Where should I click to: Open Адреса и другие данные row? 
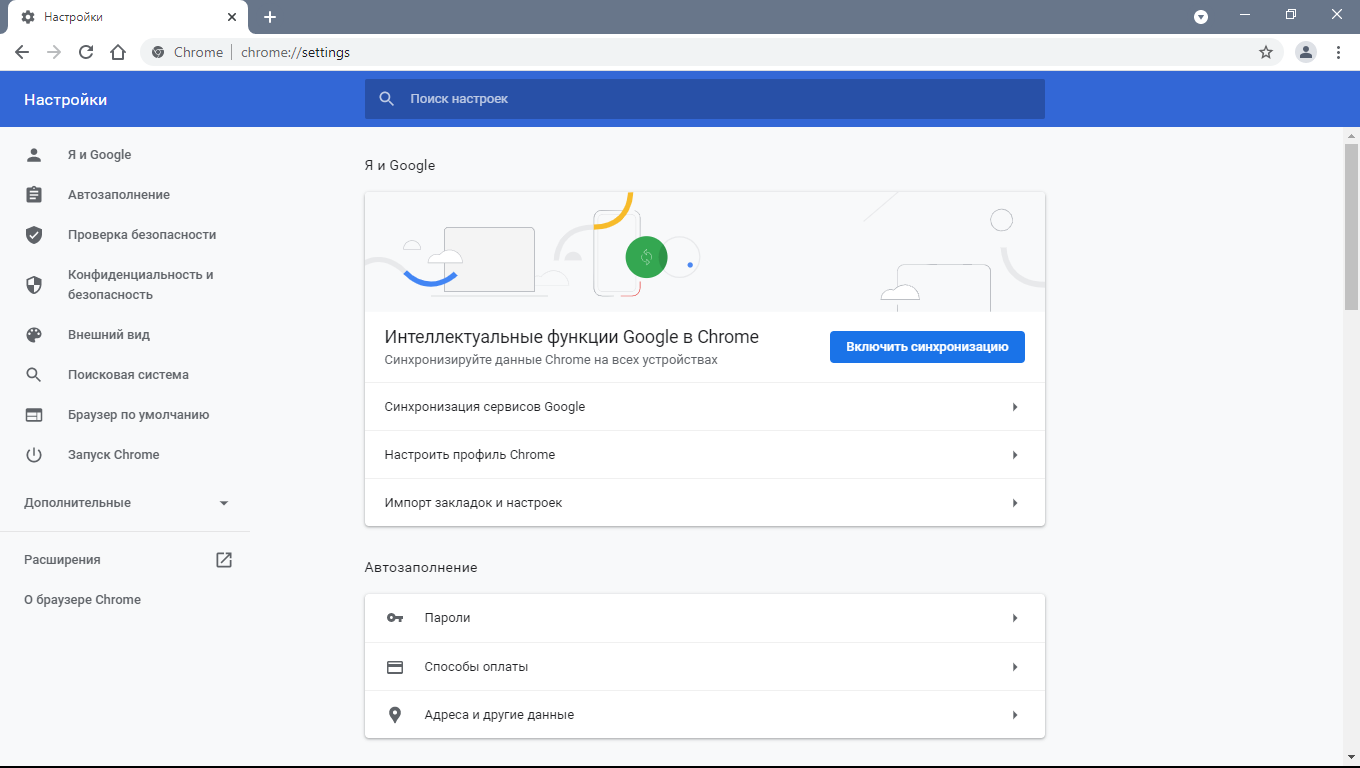705,715
